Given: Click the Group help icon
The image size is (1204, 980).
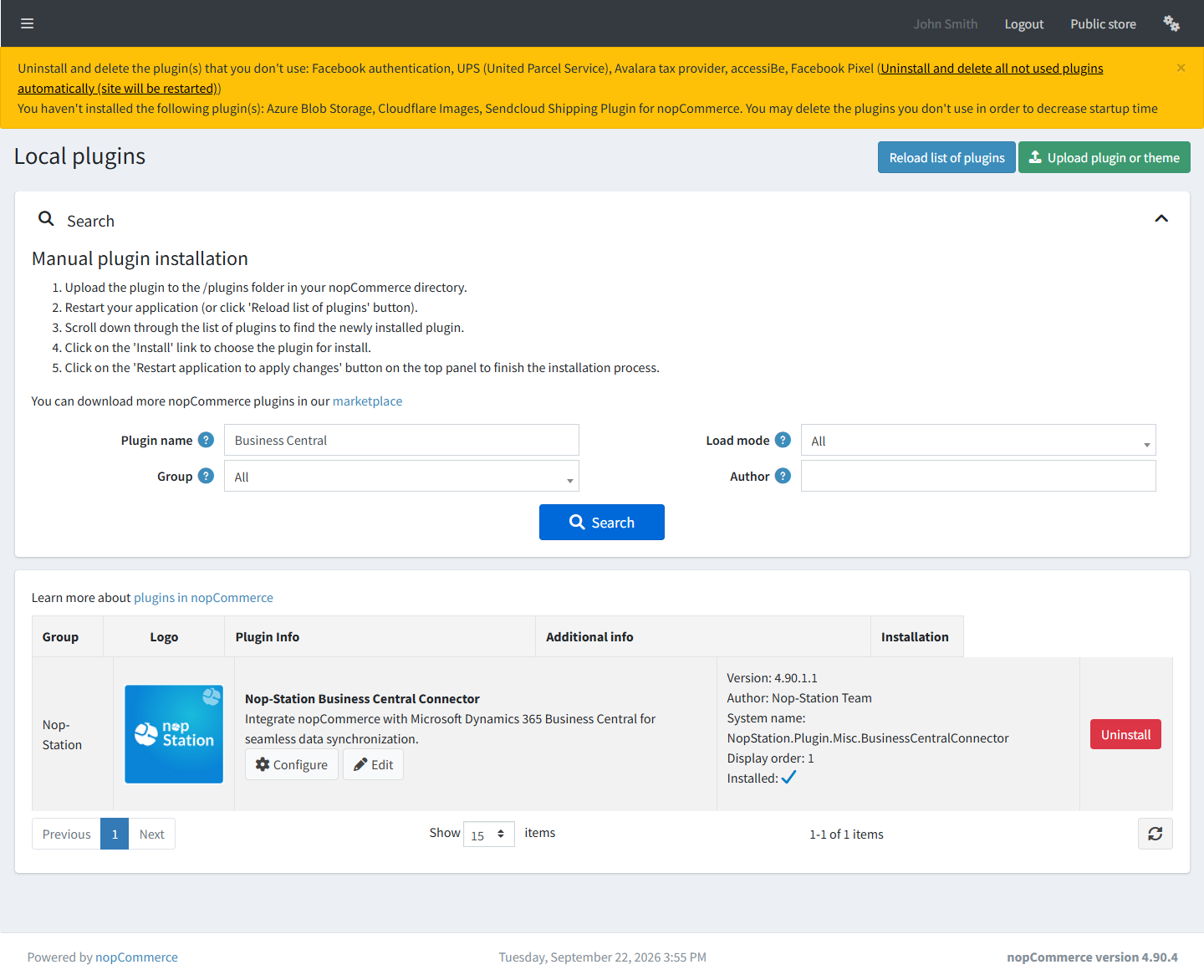Looking at the screenshot, I should [x=206, y=476].
